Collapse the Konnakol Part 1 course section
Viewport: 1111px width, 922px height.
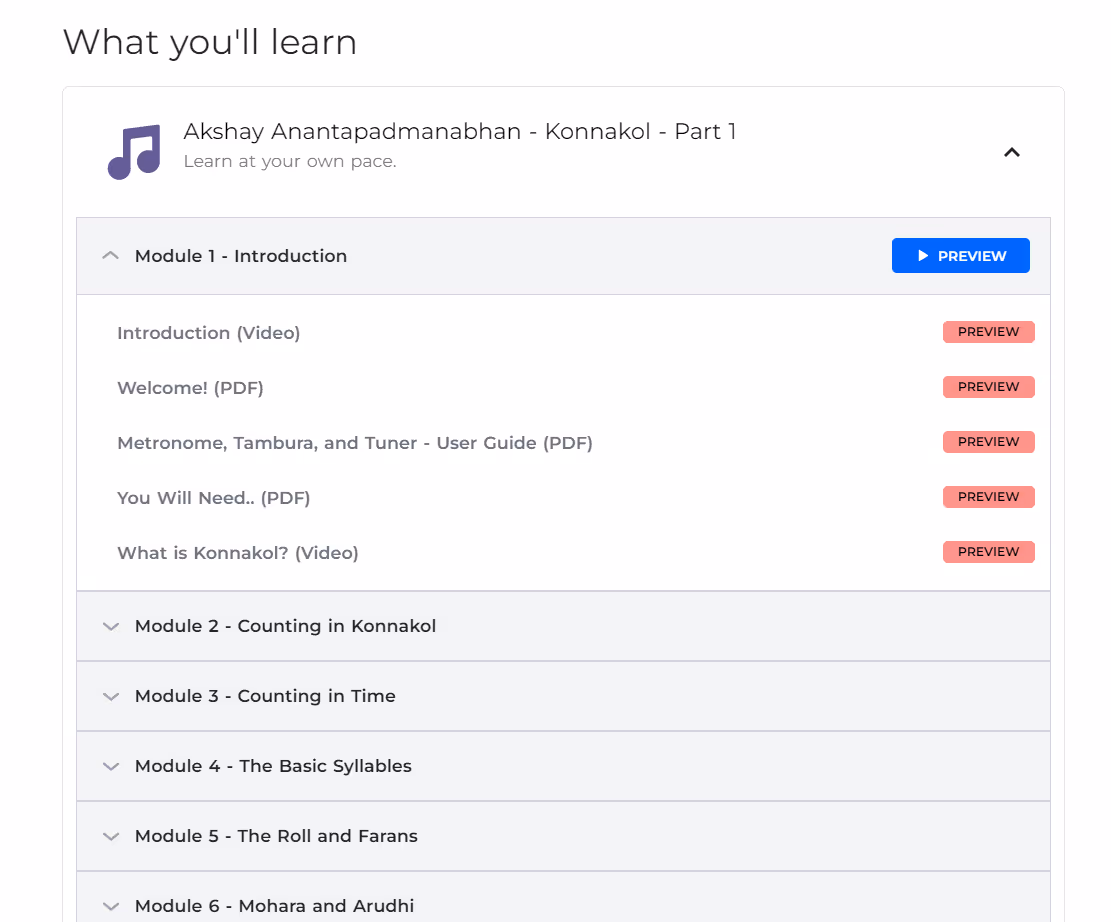(x=1012, y=152)
